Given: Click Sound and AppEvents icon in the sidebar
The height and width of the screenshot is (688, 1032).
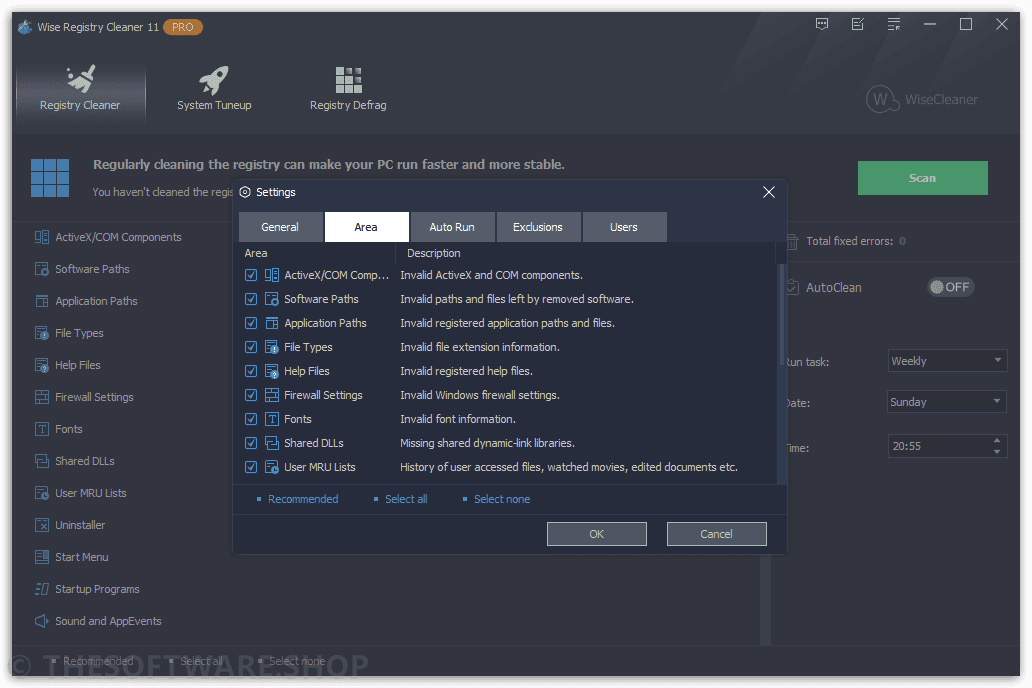Looking at the screenshot, I should point(41,621).
